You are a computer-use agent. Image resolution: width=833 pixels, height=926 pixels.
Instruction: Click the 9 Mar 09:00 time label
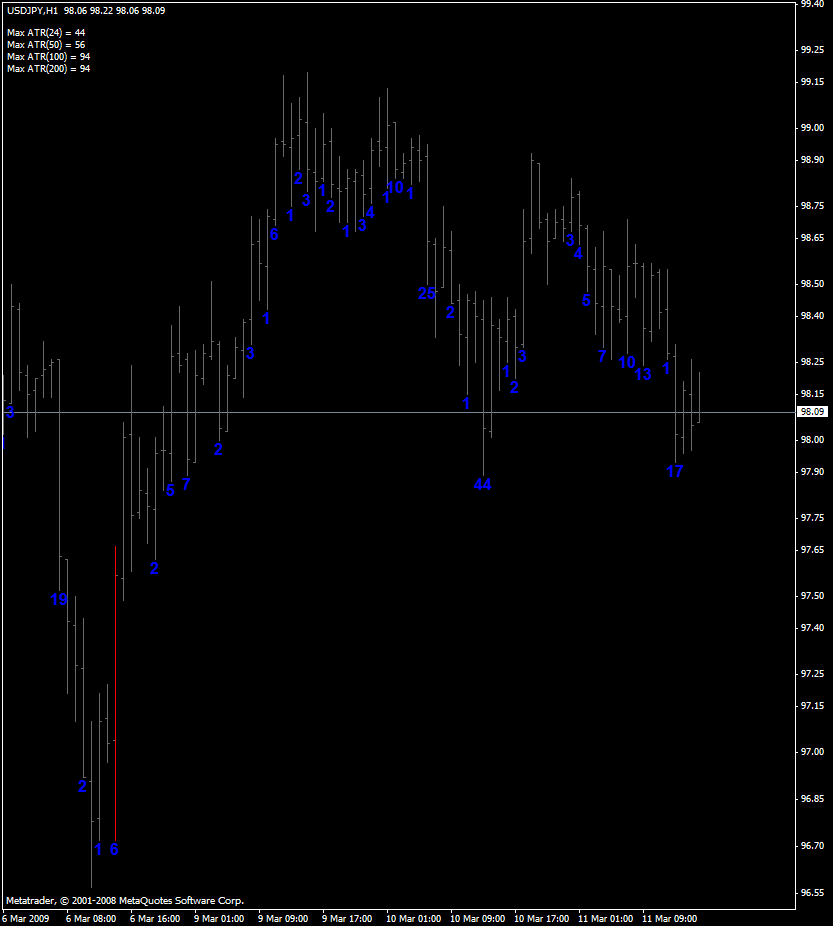283,919
